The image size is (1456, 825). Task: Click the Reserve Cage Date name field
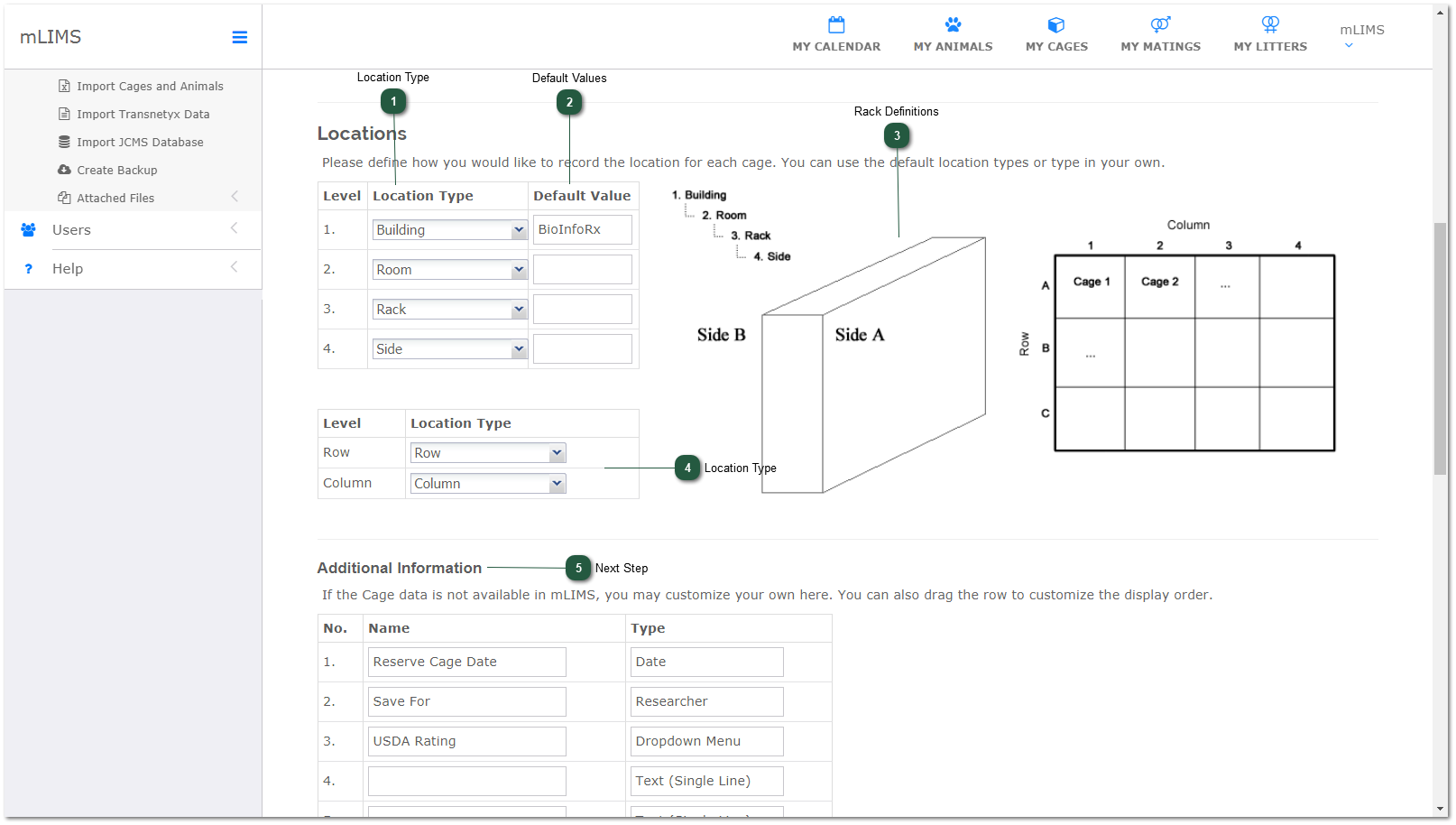click(466, 662)
